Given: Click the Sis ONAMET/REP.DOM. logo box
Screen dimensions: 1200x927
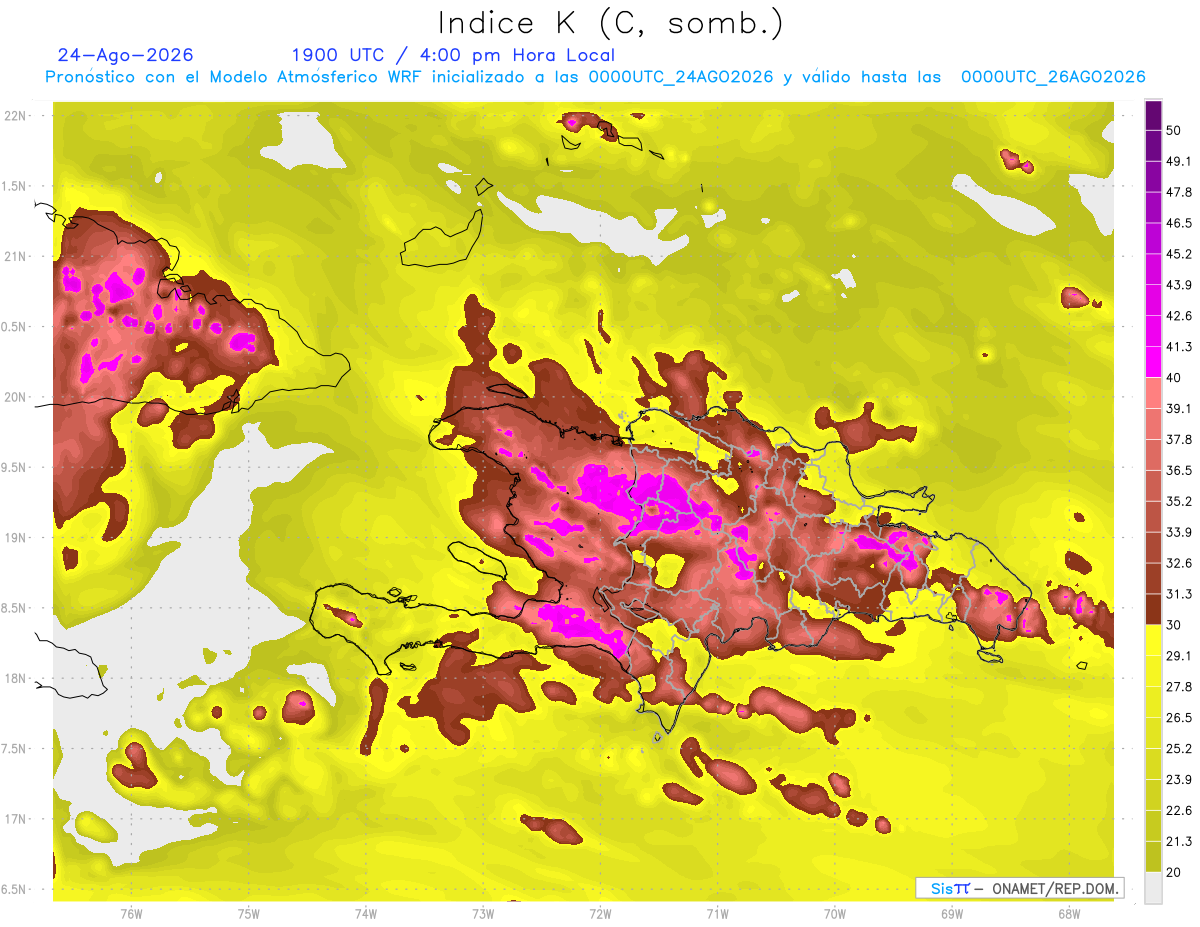Looking at the screenshot, I should (1019, 888).
